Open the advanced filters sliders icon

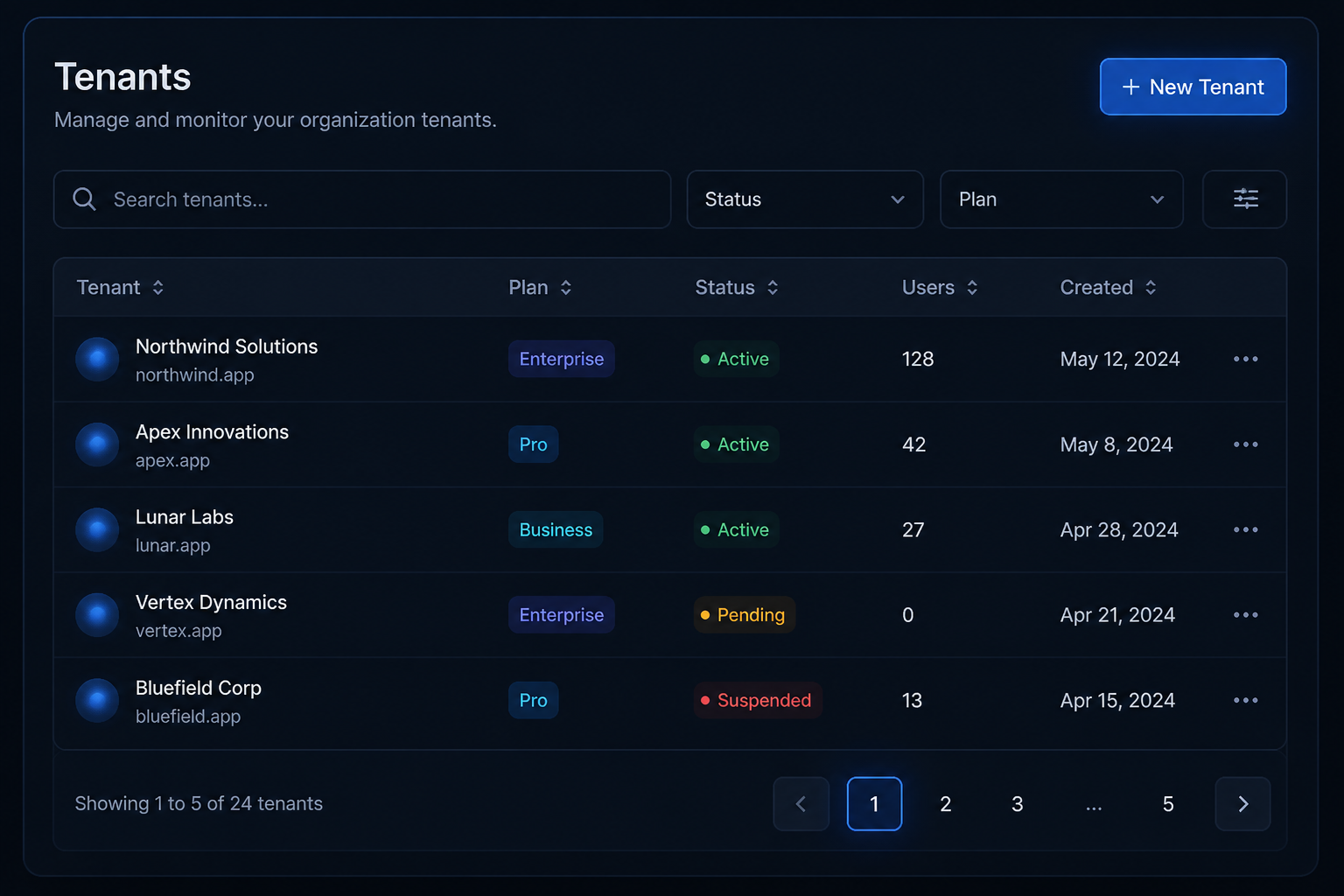pyautogui.click(x=1244, y=199)
